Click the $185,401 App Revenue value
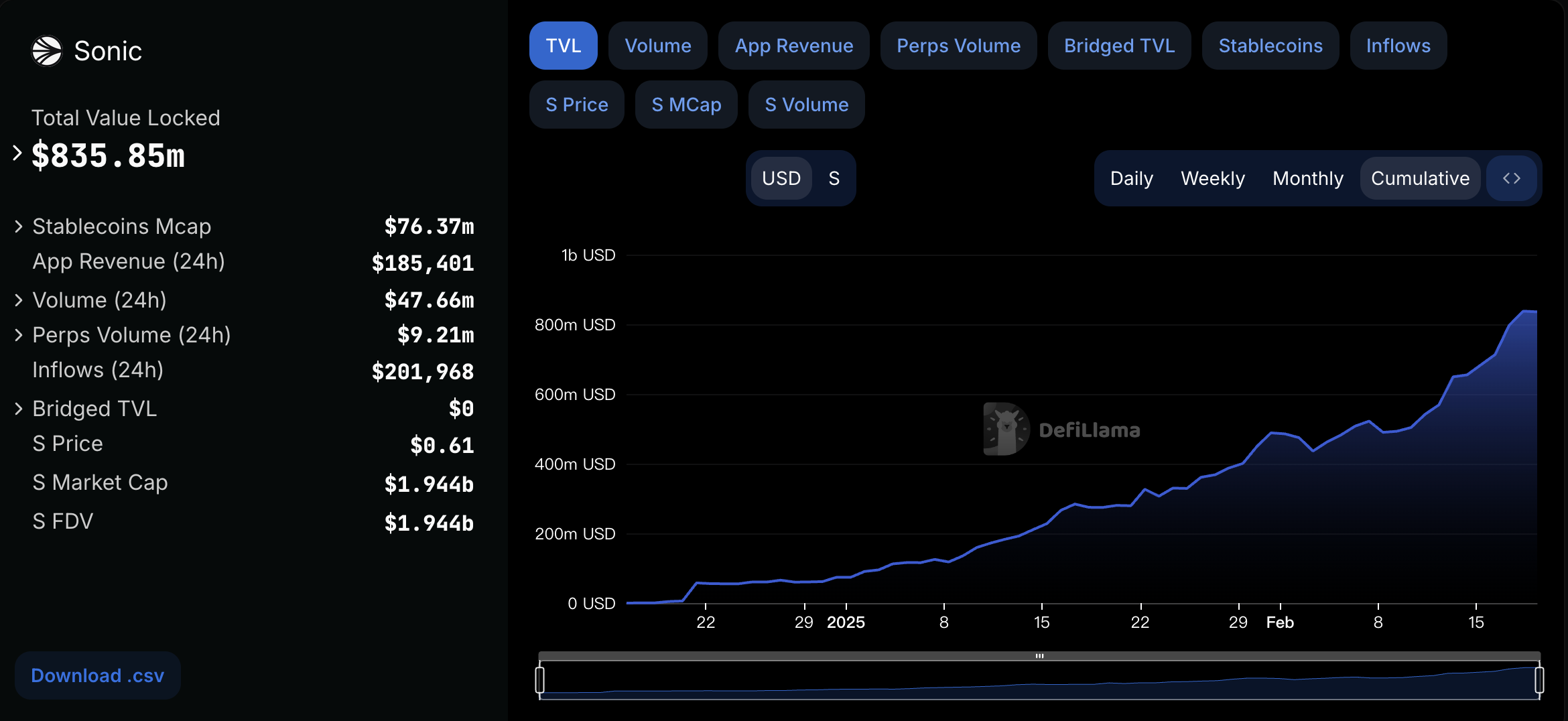Viewport: 1568px width, 721px height. click(x=423, y=263)
